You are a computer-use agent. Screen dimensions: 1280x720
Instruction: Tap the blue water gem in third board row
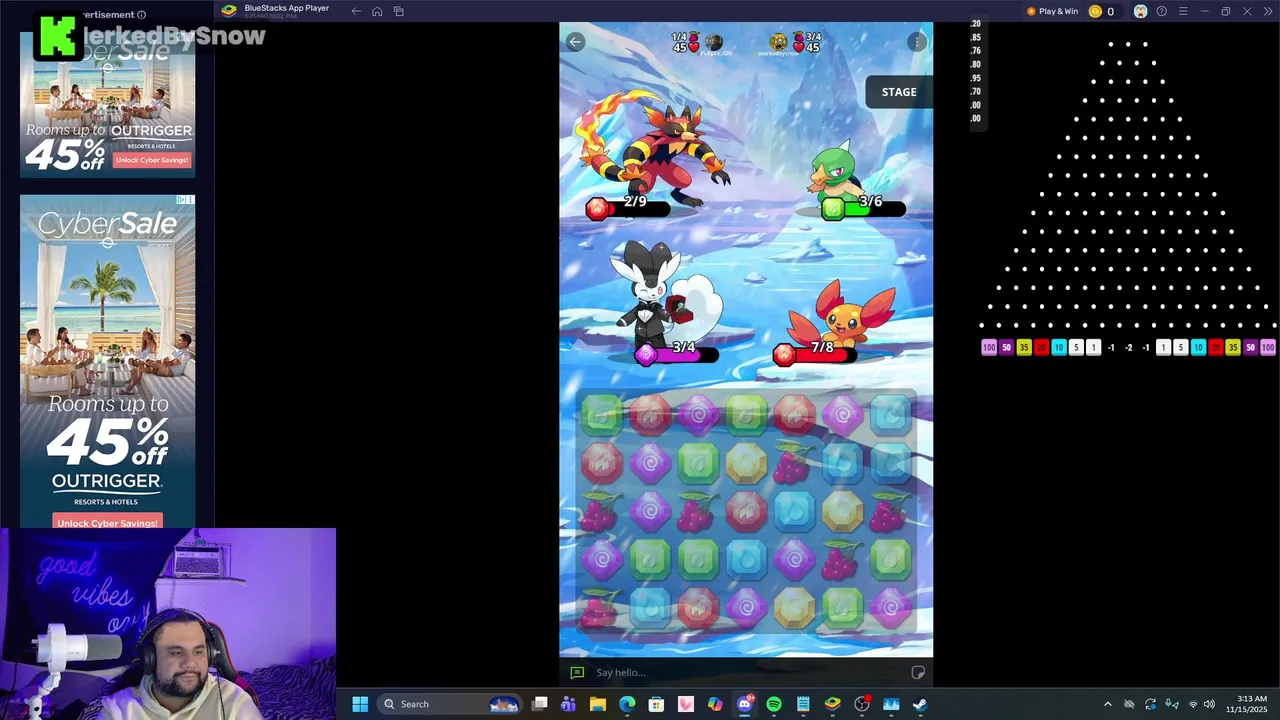coord(794,511)
